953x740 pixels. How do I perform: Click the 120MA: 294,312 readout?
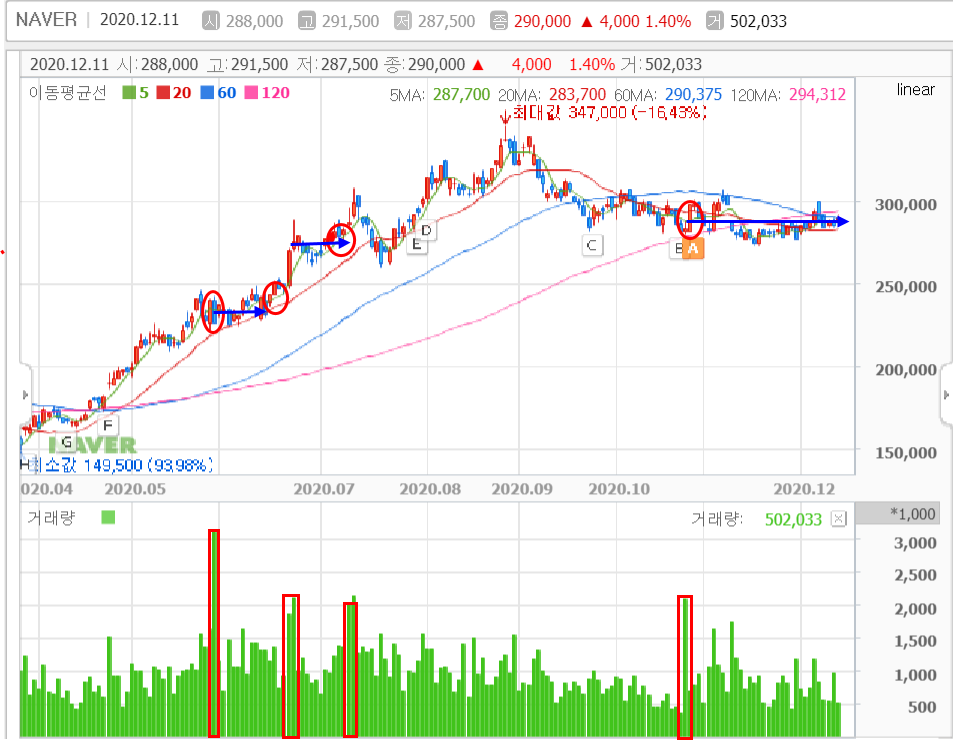click(x=788, y=95)
